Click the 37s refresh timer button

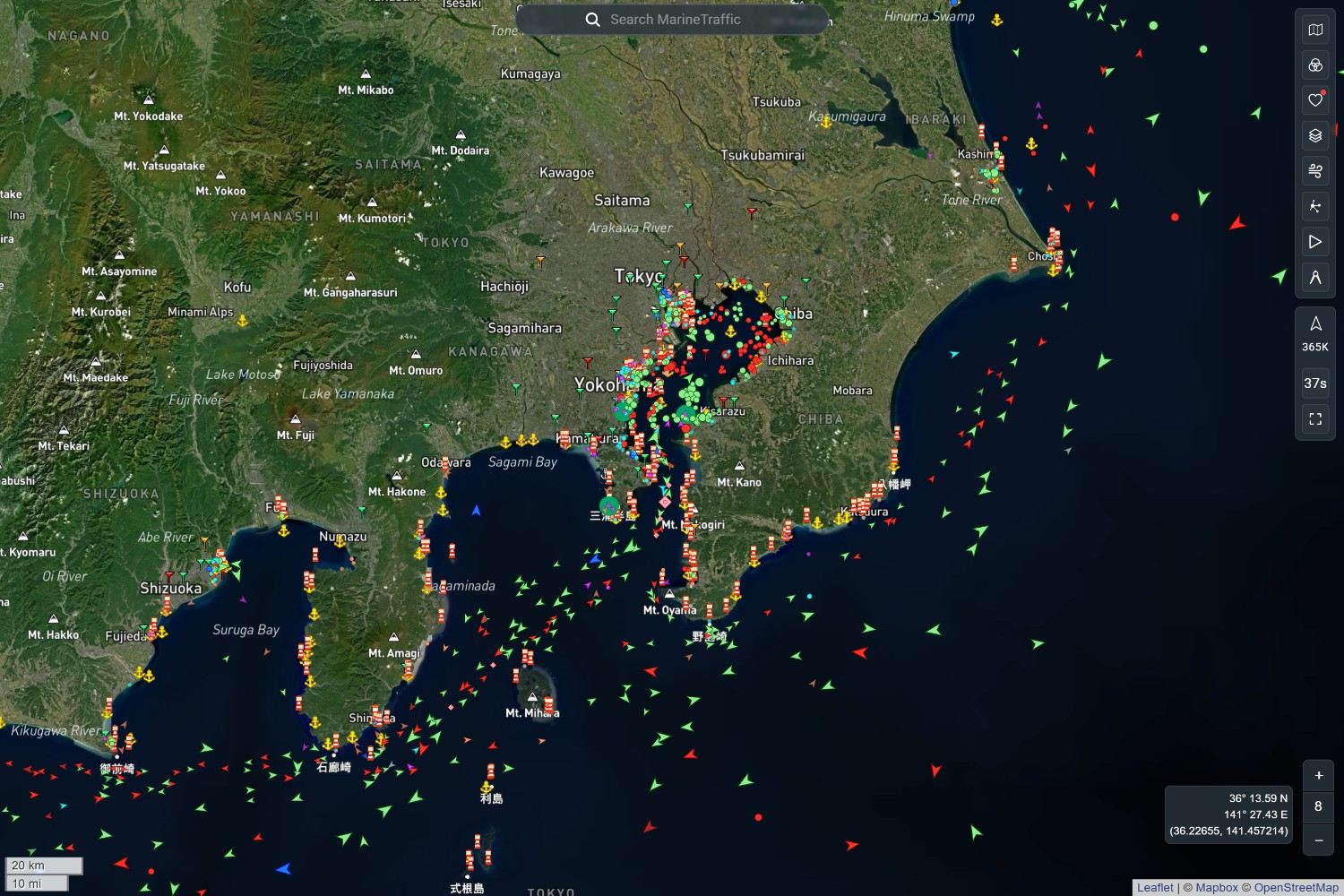coord(1315,383)
